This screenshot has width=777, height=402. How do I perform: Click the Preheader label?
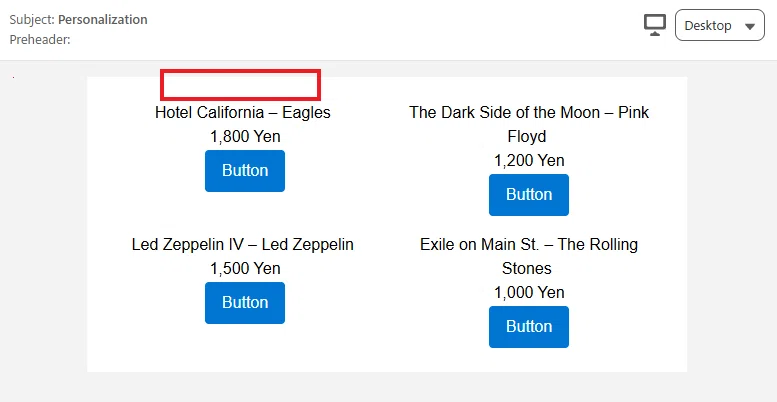(x=40, y=40)
